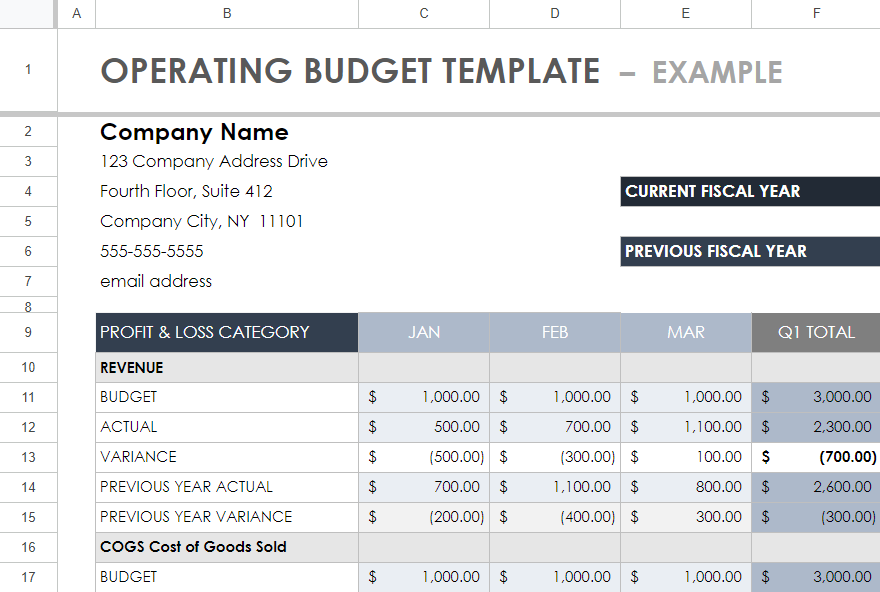This screenshot has height=592, width=880.
Task: Select February variance (300.00) cell
Action: (x=555, y=457)
